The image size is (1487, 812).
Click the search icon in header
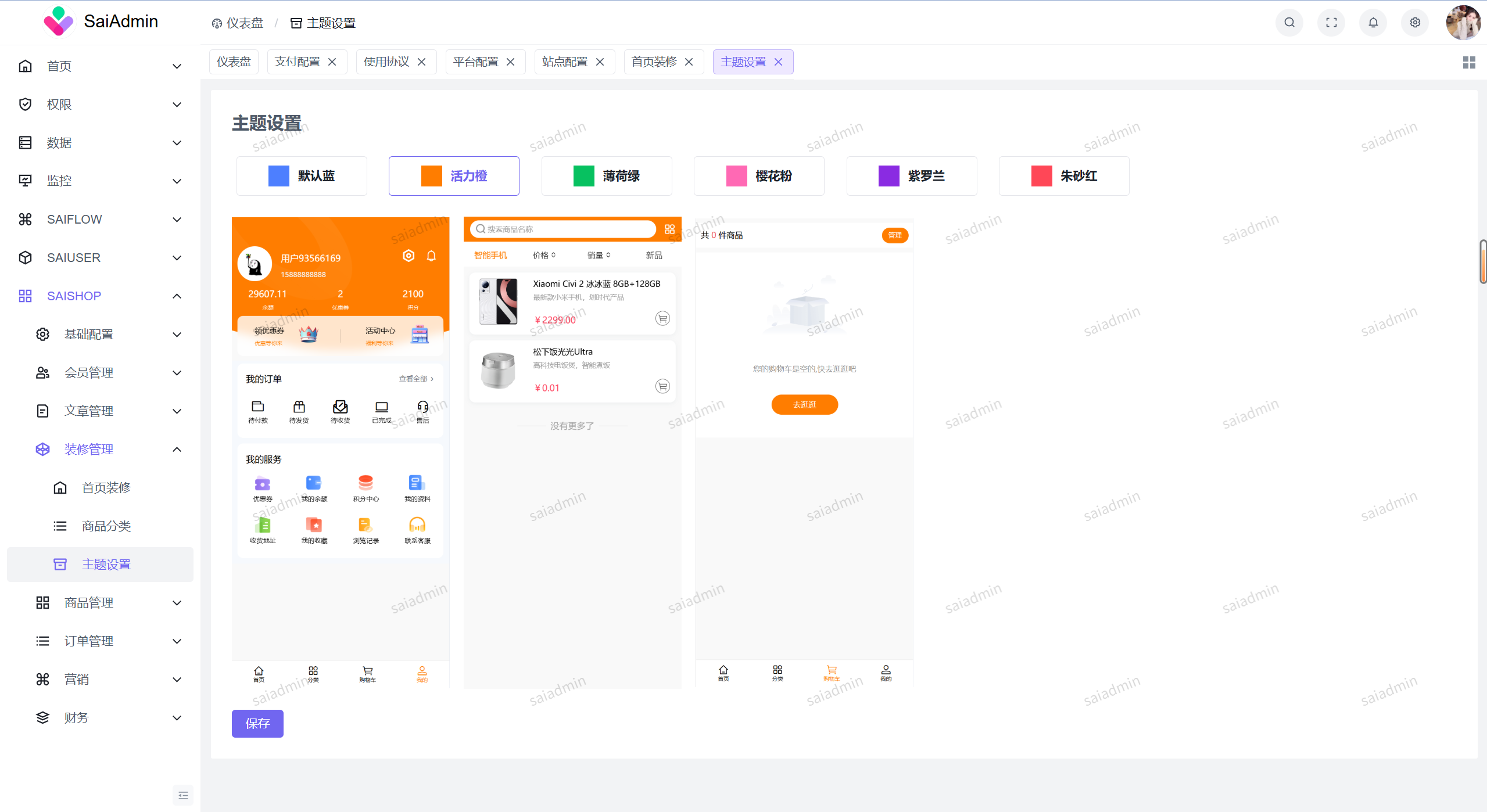[1289, 23]
